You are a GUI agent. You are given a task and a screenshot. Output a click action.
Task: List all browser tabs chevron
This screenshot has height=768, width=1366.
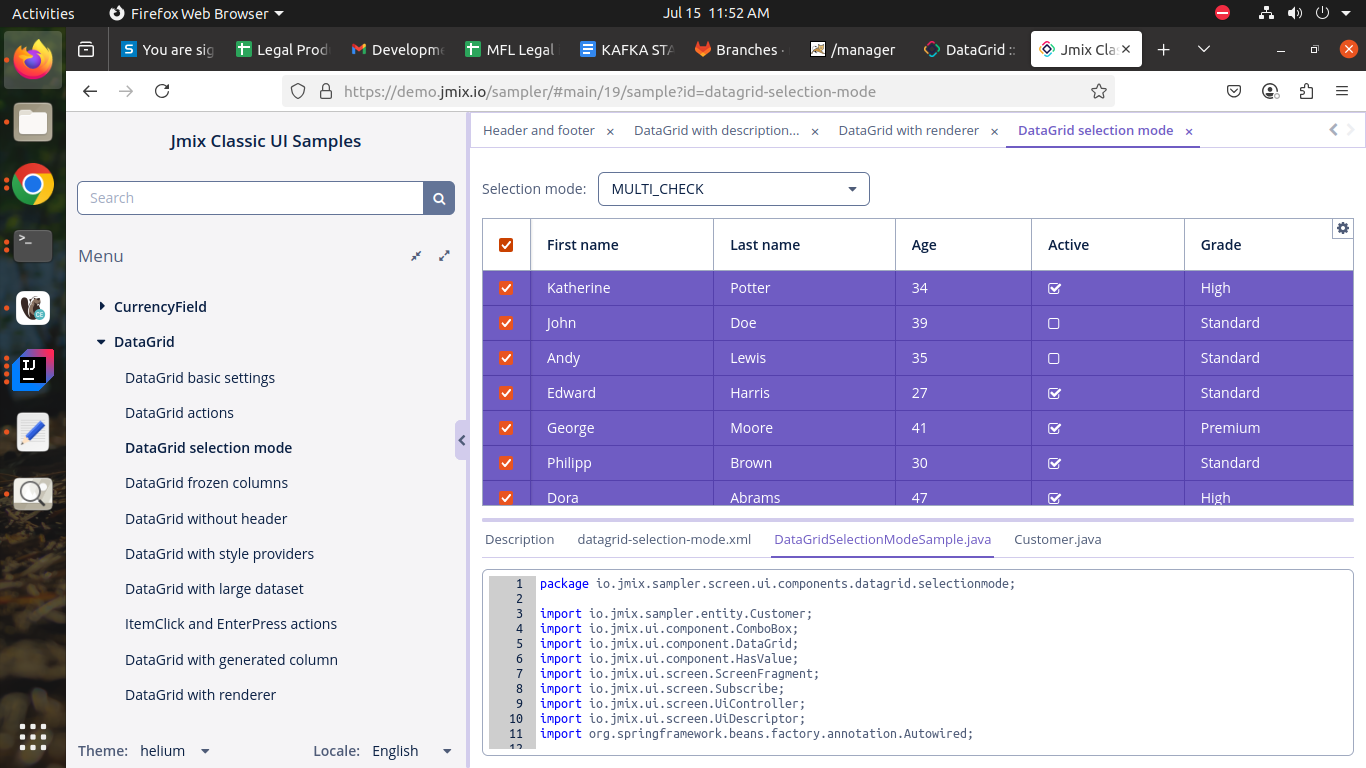tap(1204, 49)
